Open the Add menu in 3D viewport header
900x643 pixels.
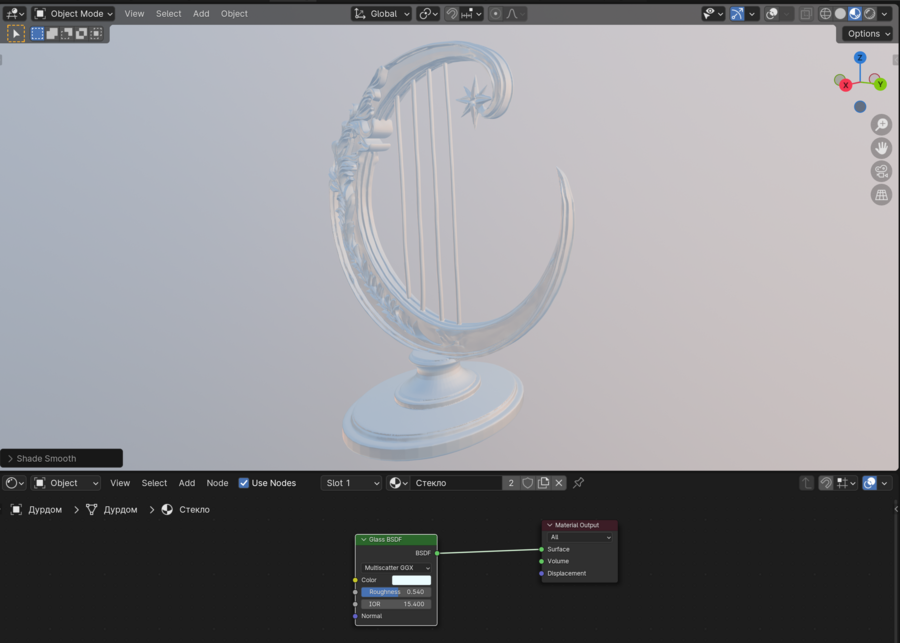[201, 14]
